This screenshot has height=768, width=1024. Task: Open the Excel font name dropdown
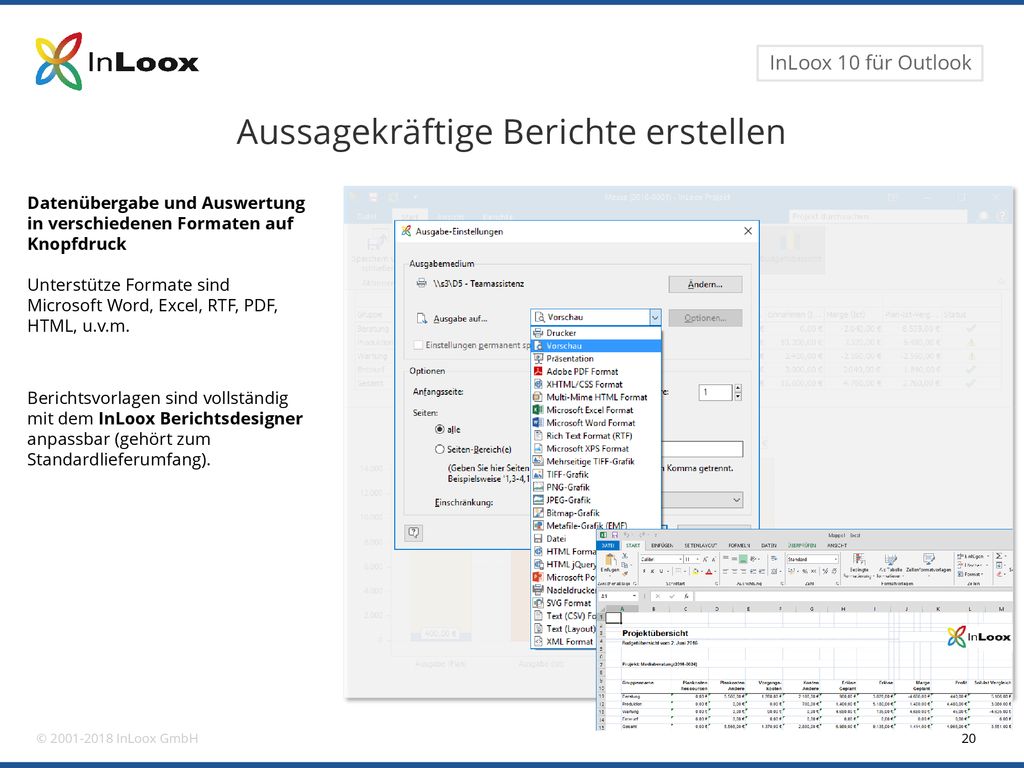coord(680,560)
